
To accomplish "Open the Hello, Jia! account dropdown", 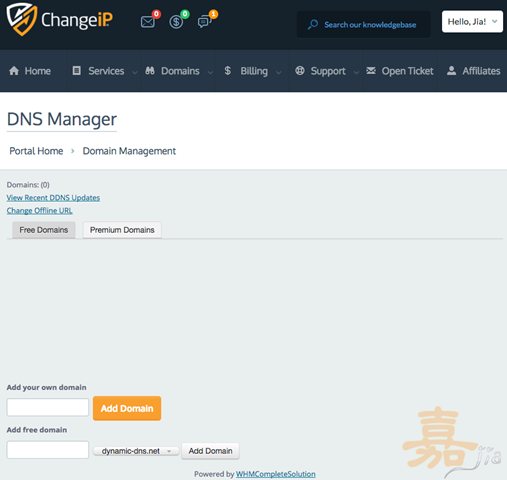I will 472,22.
